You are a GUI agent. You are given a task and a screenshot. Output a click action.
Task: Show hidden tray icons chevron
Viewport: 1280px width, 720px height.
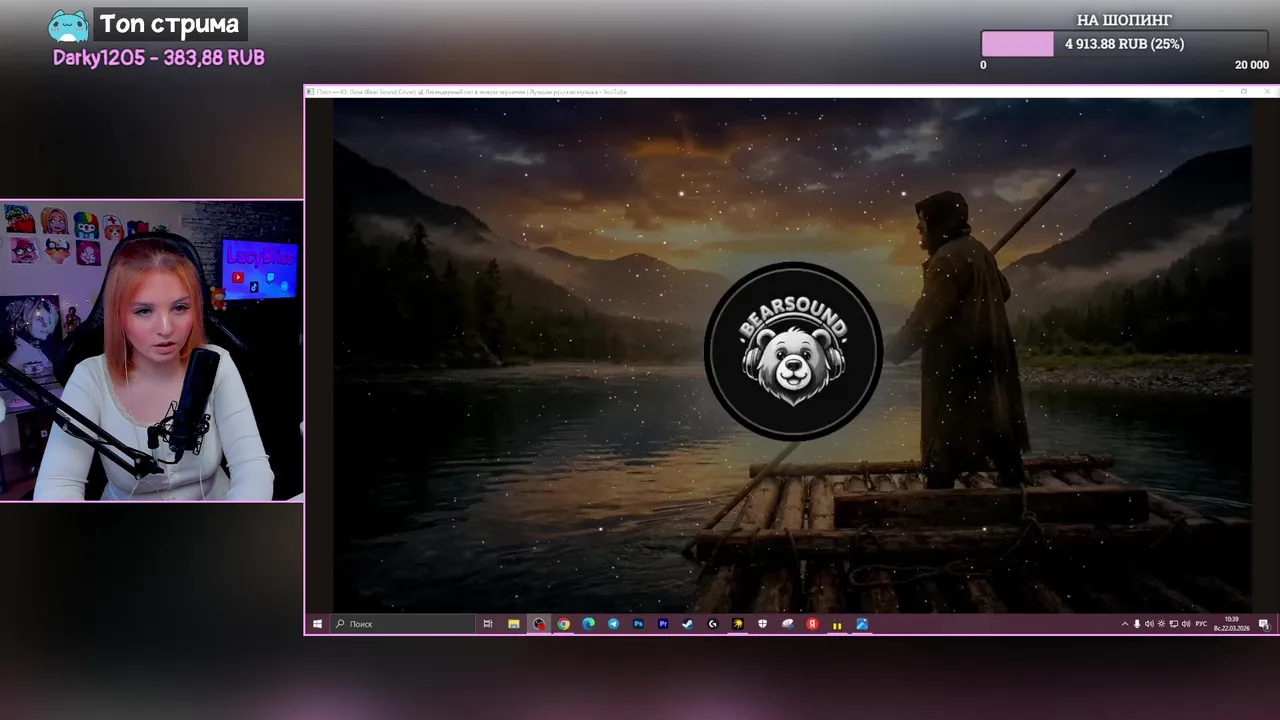point(1125,624)
